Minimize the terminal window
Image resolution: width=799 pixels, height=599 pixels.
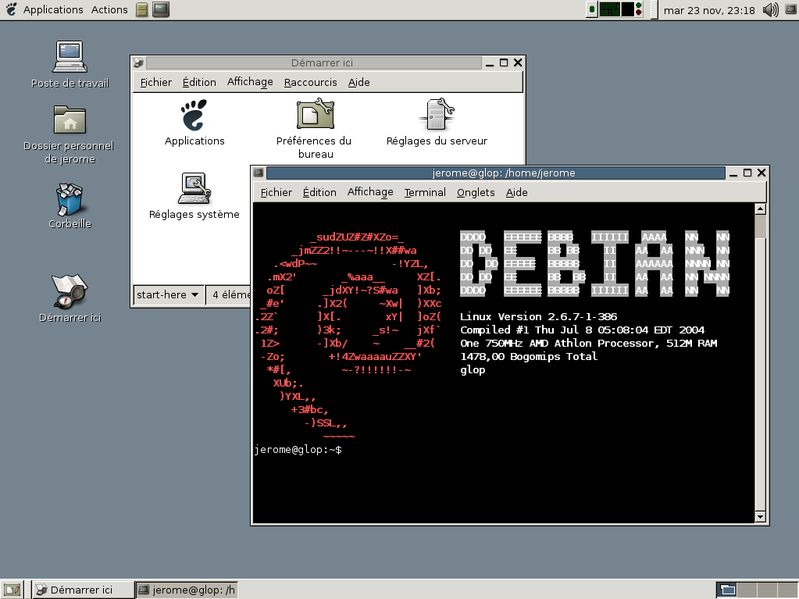click(x=733, y=173)
